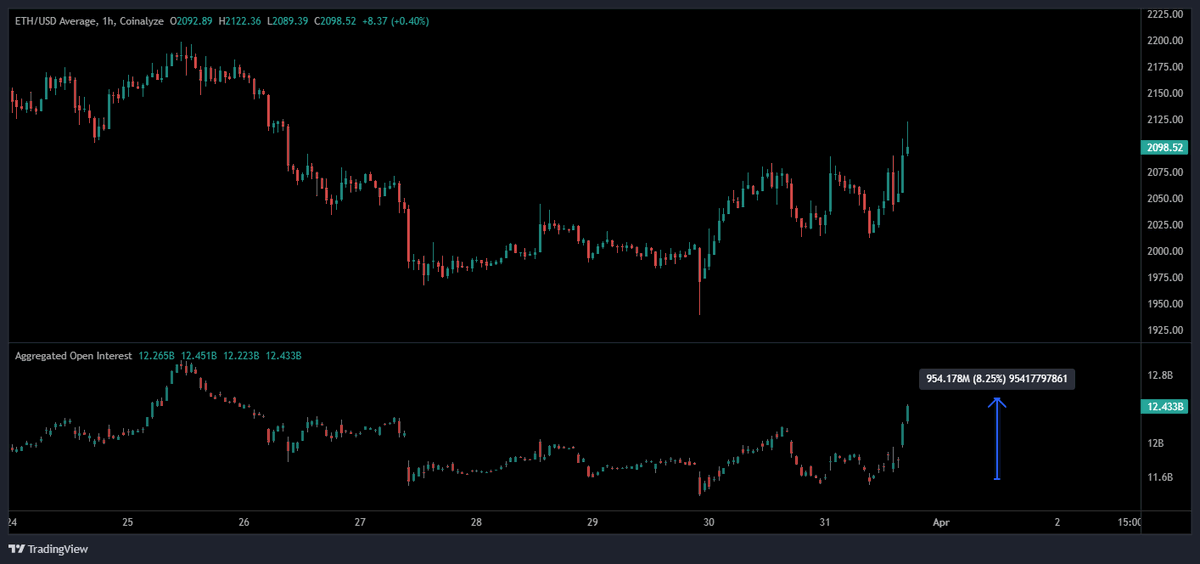Click 2000.00 on the price scale
The image size is (1200, 564).
click(1166, 251)
